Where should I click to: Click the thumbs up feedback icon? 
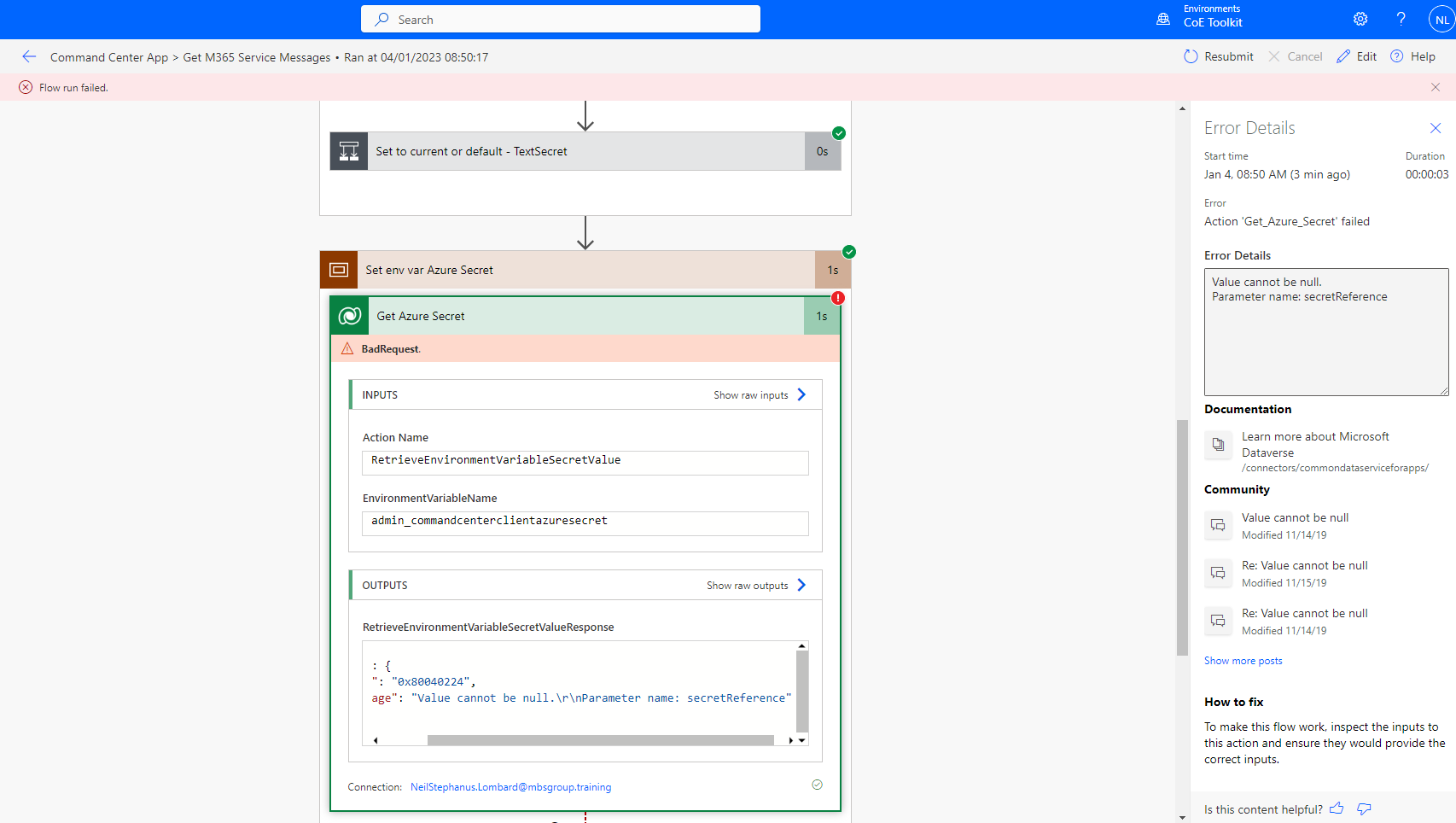[1336, 808]
